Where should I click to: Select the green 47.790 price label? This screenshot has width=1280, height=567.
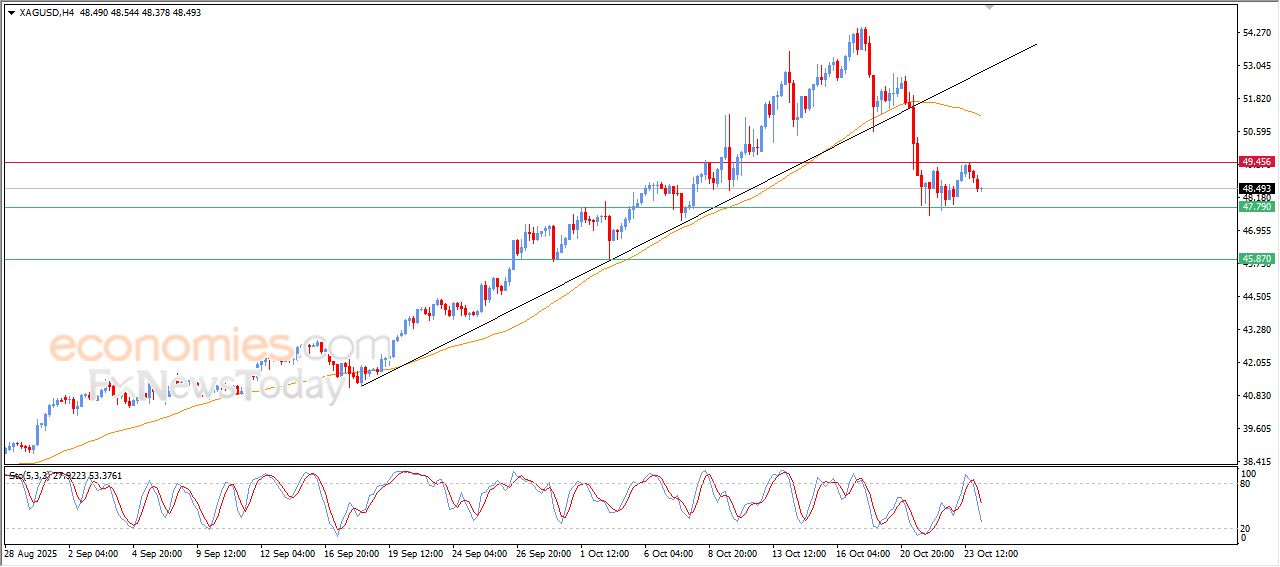[x=1255, y=206]
